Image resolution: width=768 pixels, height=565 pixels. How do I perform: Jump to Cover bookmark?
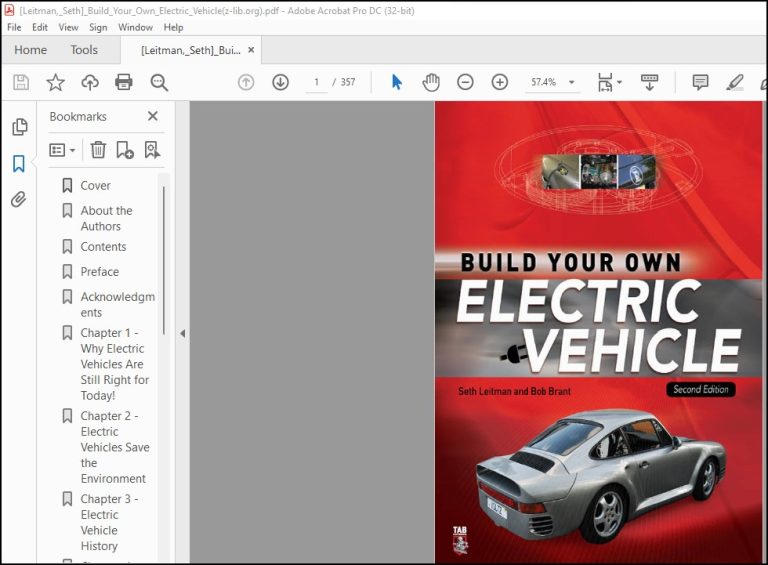pyautogui.click(x=96, y=186)
